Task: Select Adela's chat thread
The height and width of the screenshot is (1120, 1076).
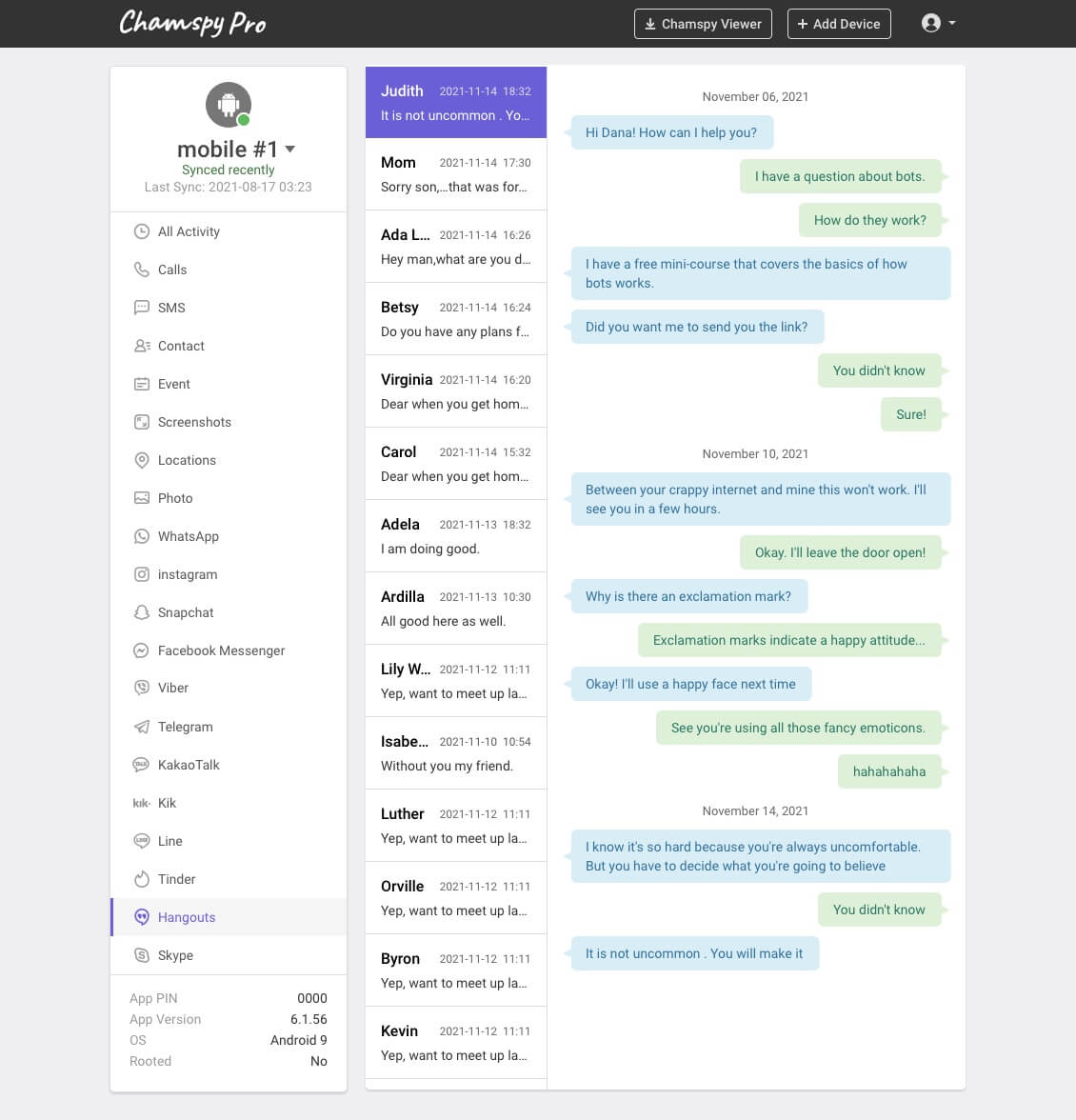Action: click(x=455, y=535)
